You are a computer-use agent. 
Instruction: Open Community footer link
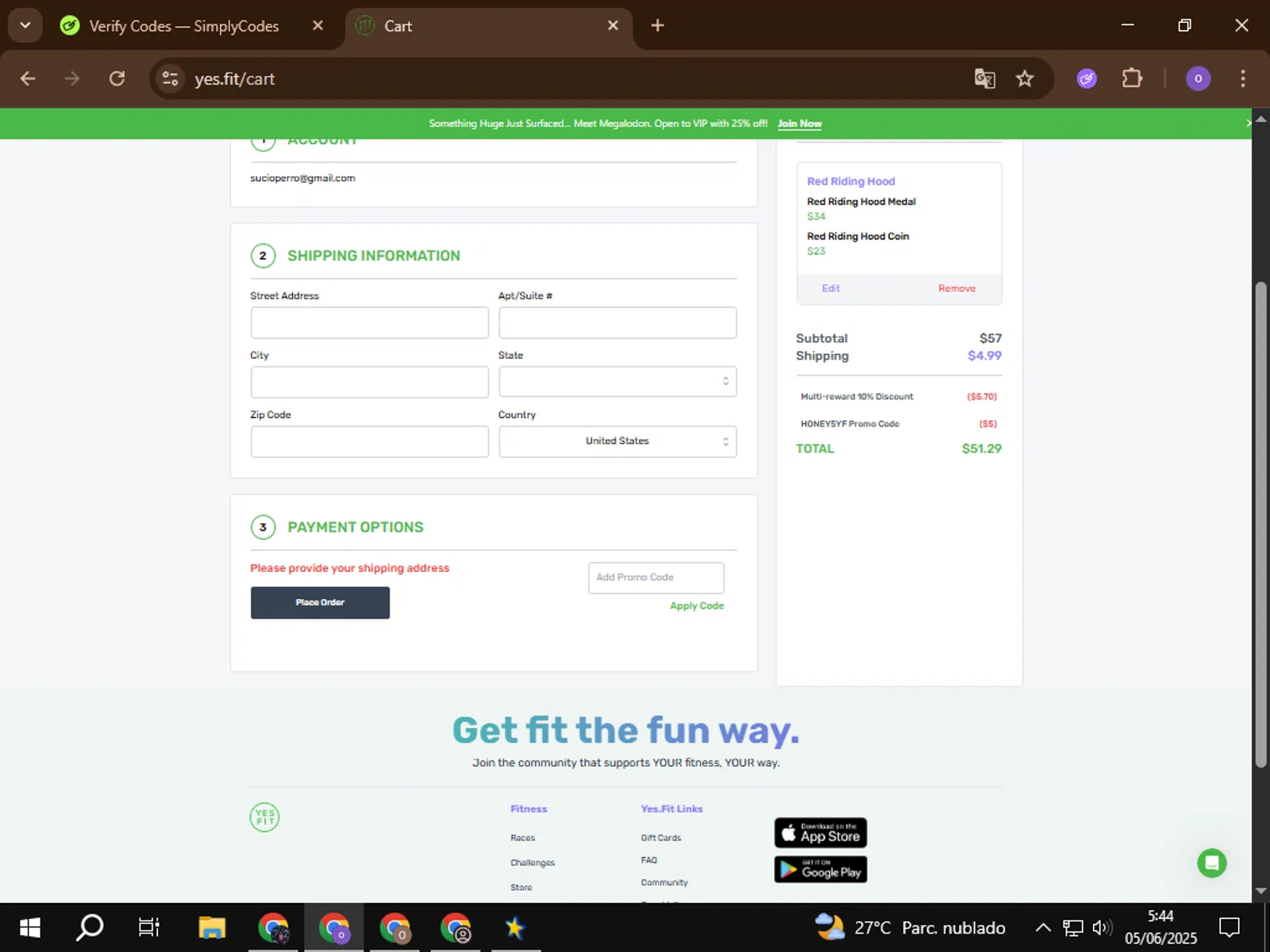click(x=664, y=882)
